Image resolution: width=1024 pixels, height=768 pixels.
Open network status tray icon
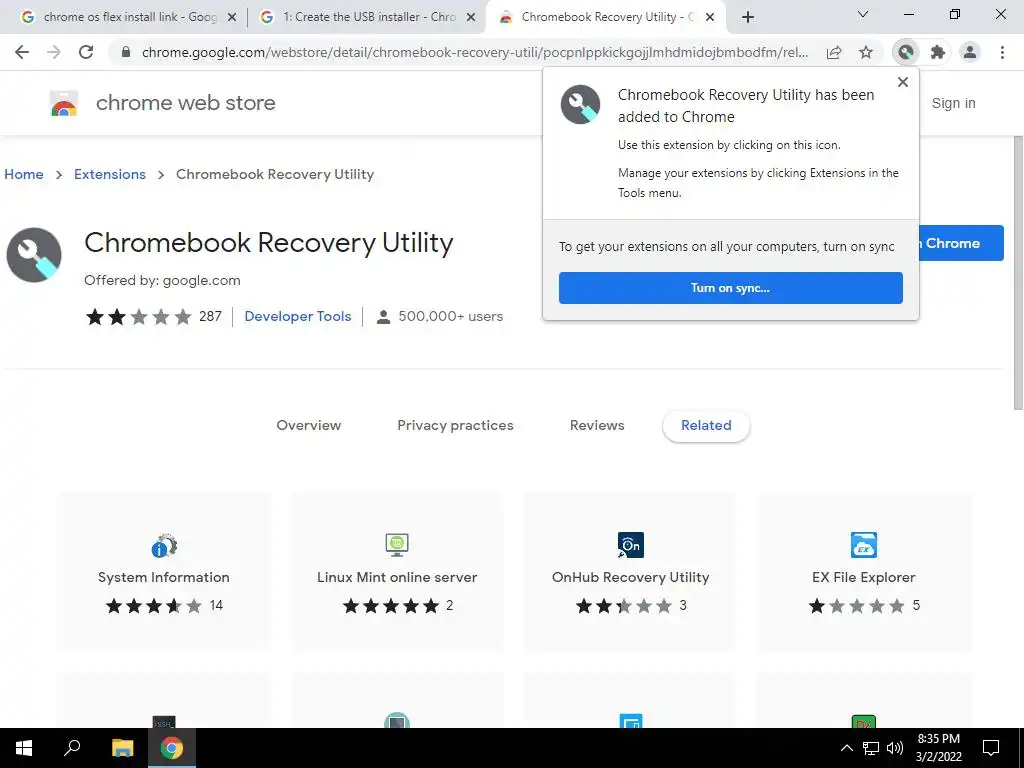pos(871,748)
